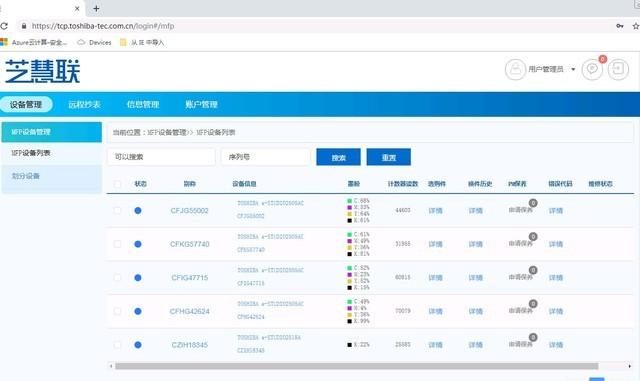
Task: Open the 从 IE 中导入 bookmarks folder
Action: click(x=142, y=42)
